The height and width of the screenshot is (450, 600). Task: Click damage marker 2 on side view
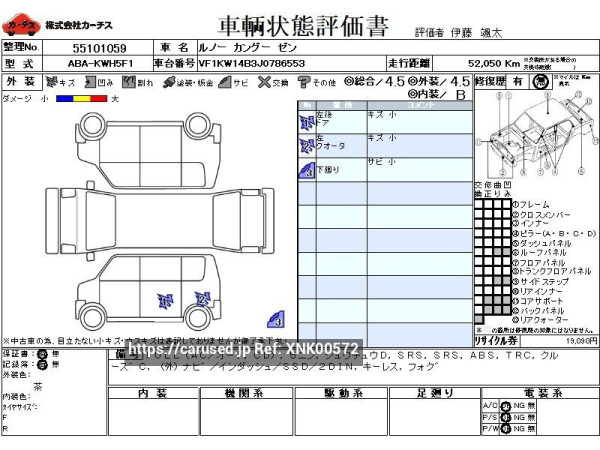pyautogui.click(x=202, y=297)
